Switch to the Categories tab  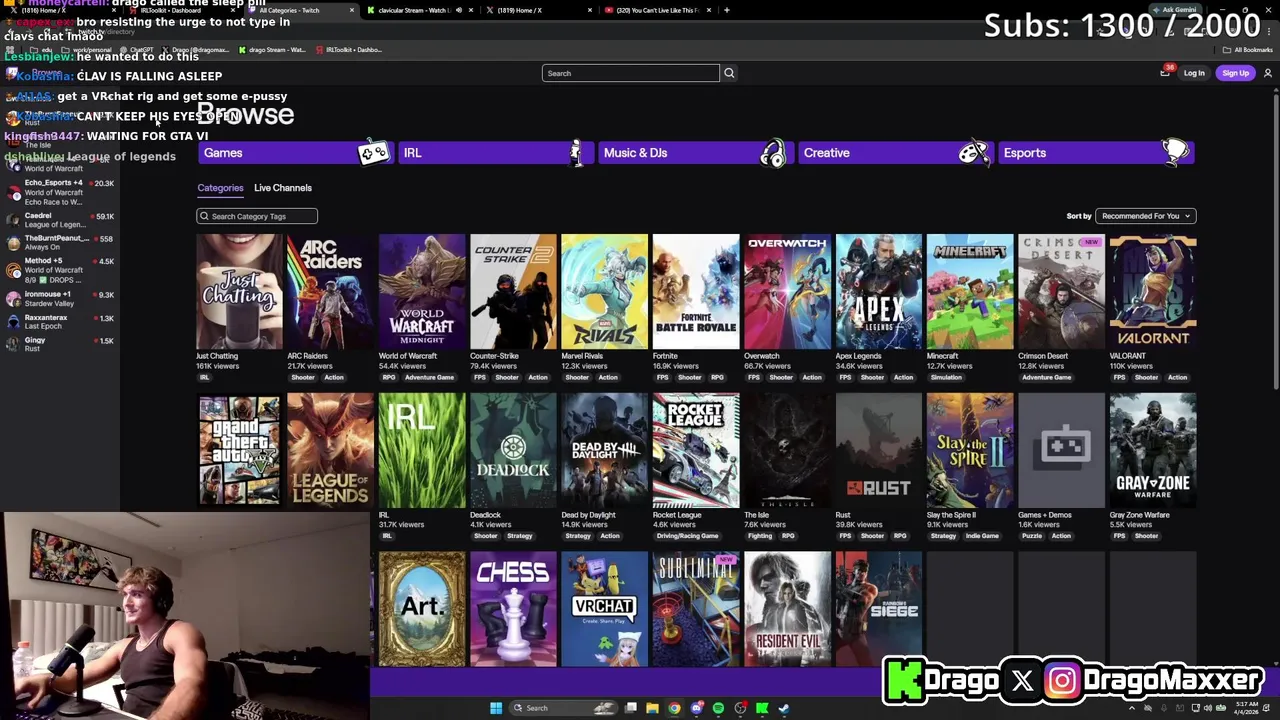[220, 188]
